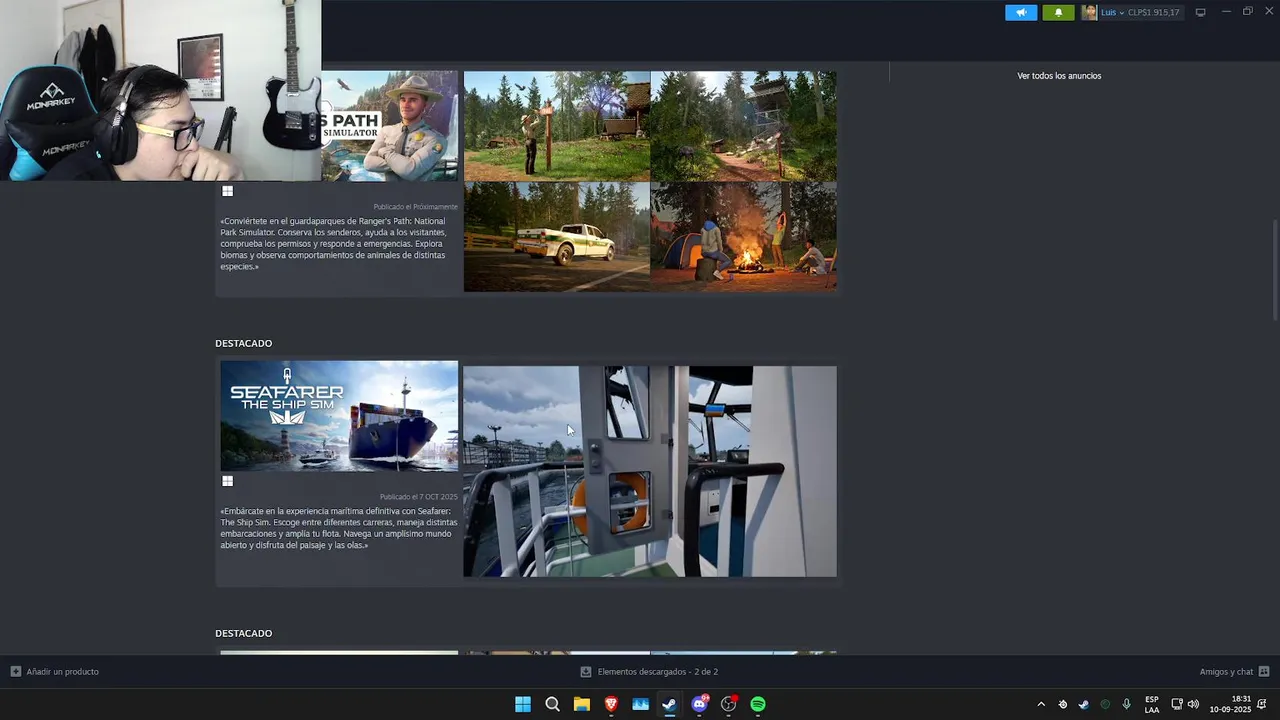Switch ESP LAA keyboard language
Viewport: 1280px width, 720px height.
[x=1152, y=704]
